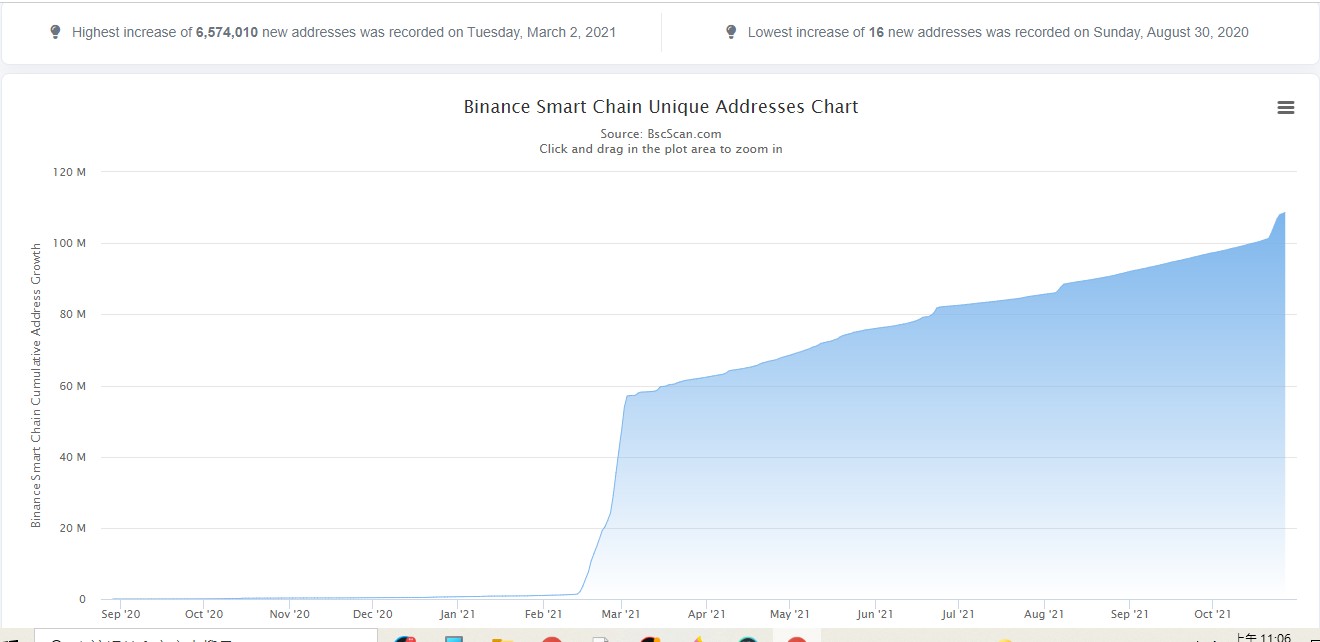Click the Feb '21 x-axis label
This screenshot has width=1320, height=642.
(543, 615)
